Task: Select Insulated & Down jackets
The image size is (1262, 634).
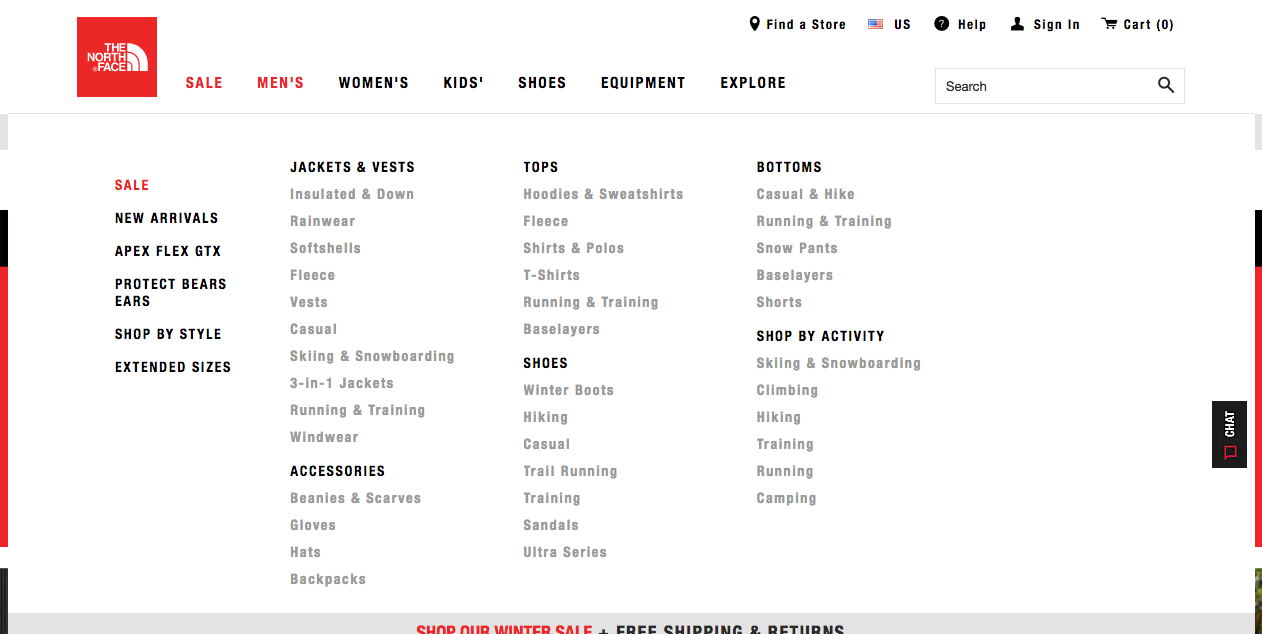Action: pos(352,194)
